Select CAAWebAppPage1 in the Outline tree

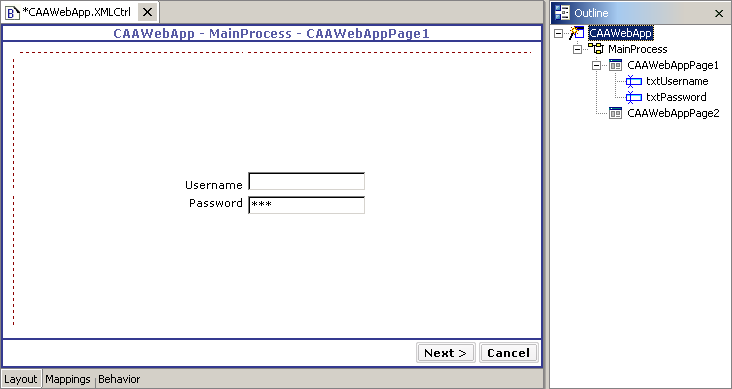[673, 65]
